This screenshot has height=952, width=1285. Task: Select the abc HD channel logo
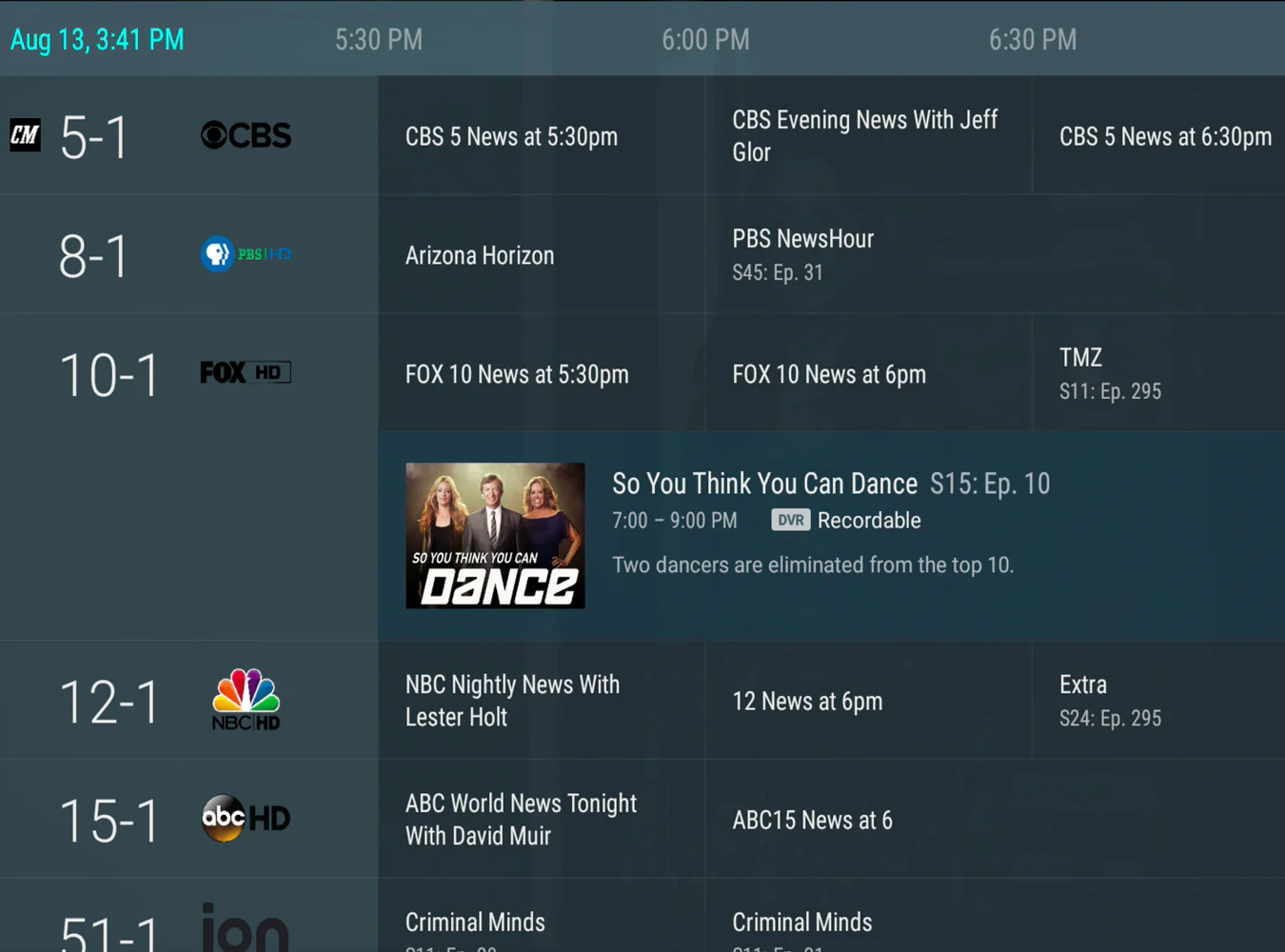[x=246, y=818]
